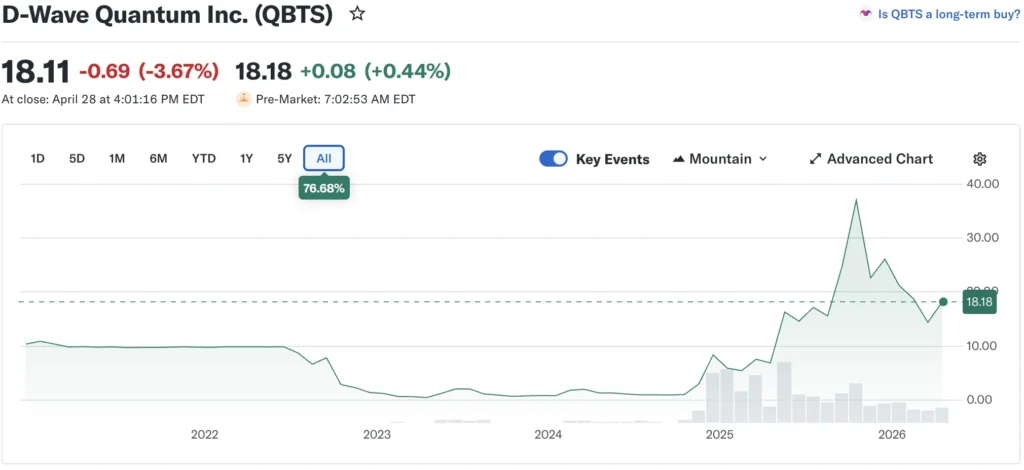Show the 5Y chart range

pyautogui.click(x=284, y=159)
